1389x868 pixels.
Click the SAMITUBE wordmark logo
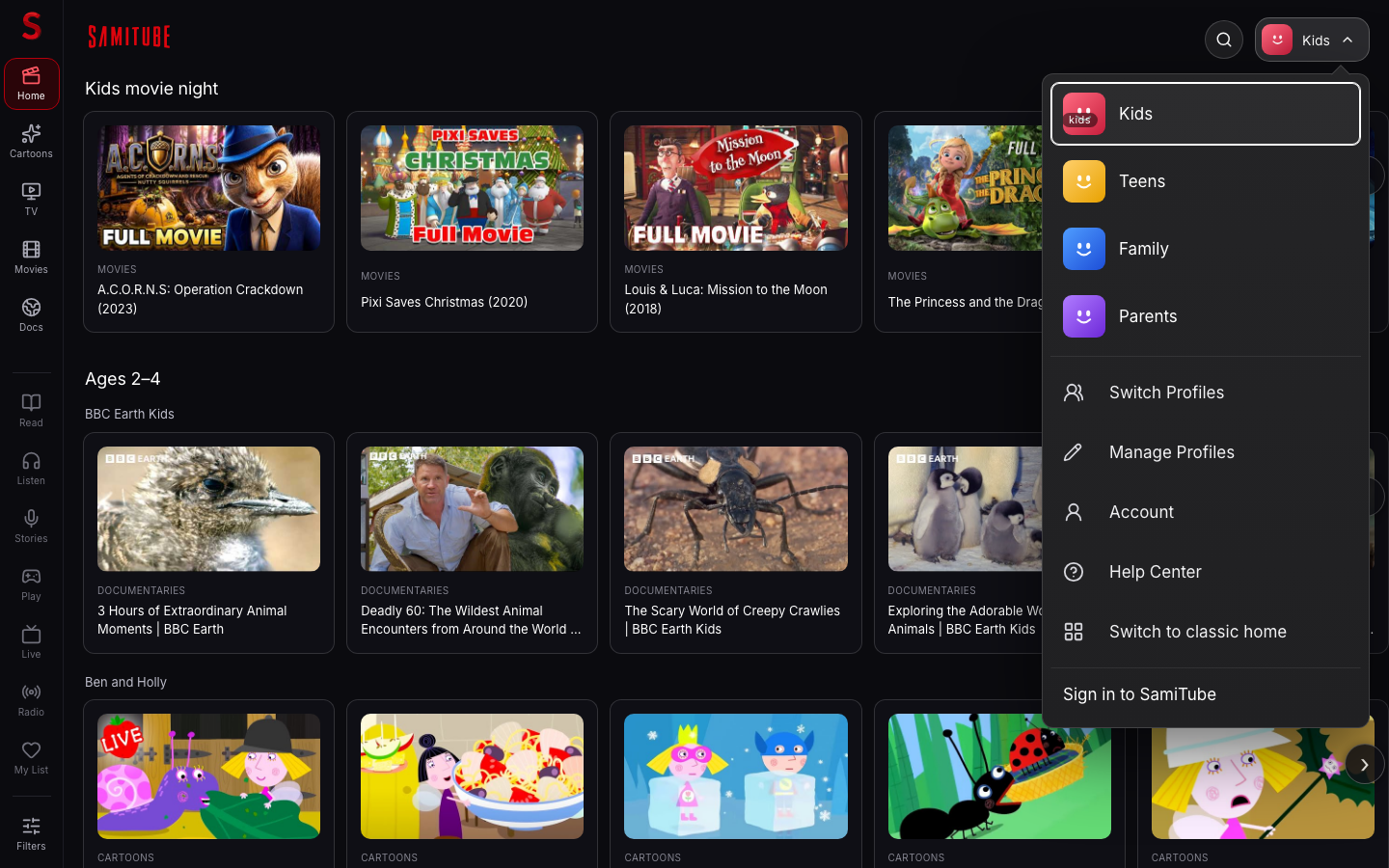[x=129, y=37]
